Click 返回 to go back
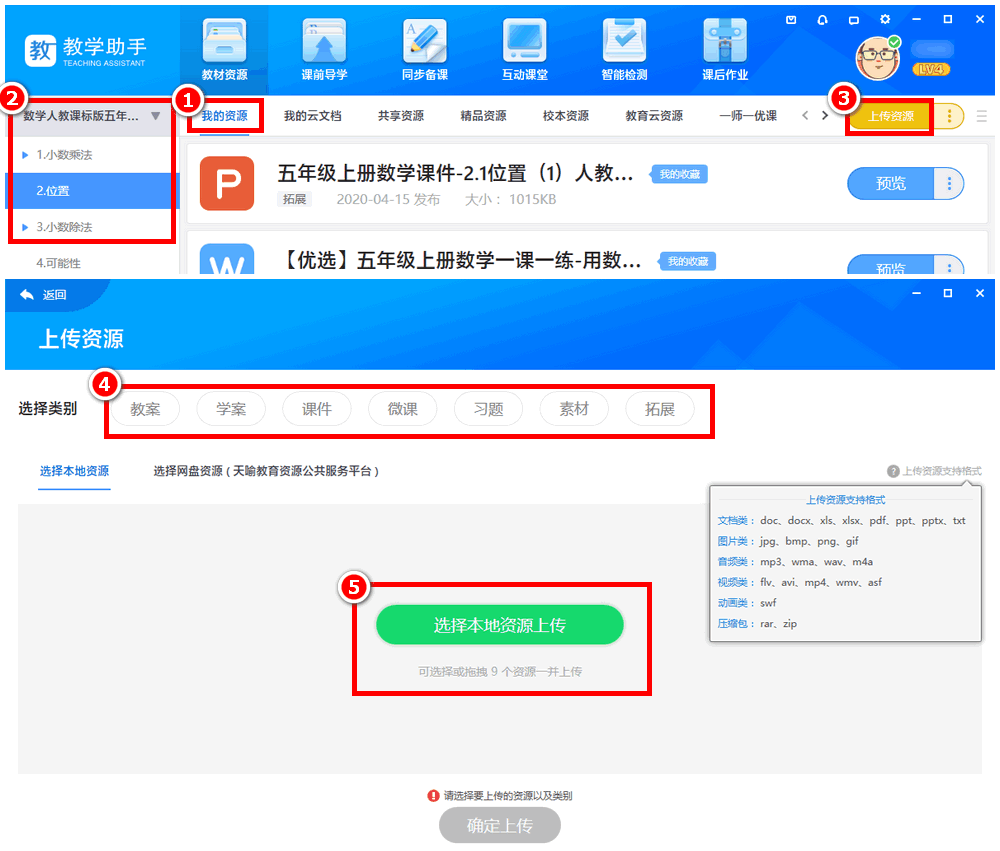The height and width of the screenshot is (851, 1000). click(43, 294)
